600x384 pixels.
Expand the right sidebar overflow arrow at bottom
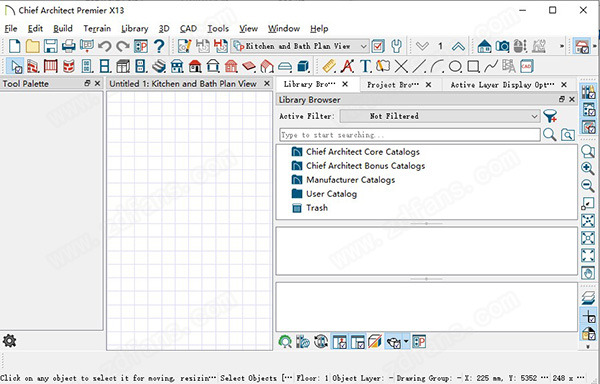[x=588, y=347]
